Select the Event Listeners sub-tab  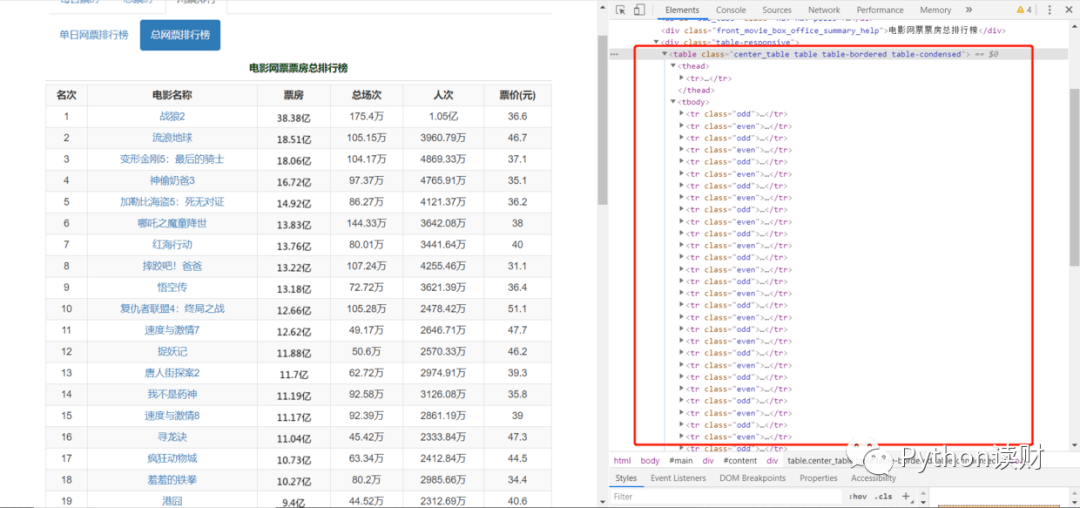[x=678, y=478]
